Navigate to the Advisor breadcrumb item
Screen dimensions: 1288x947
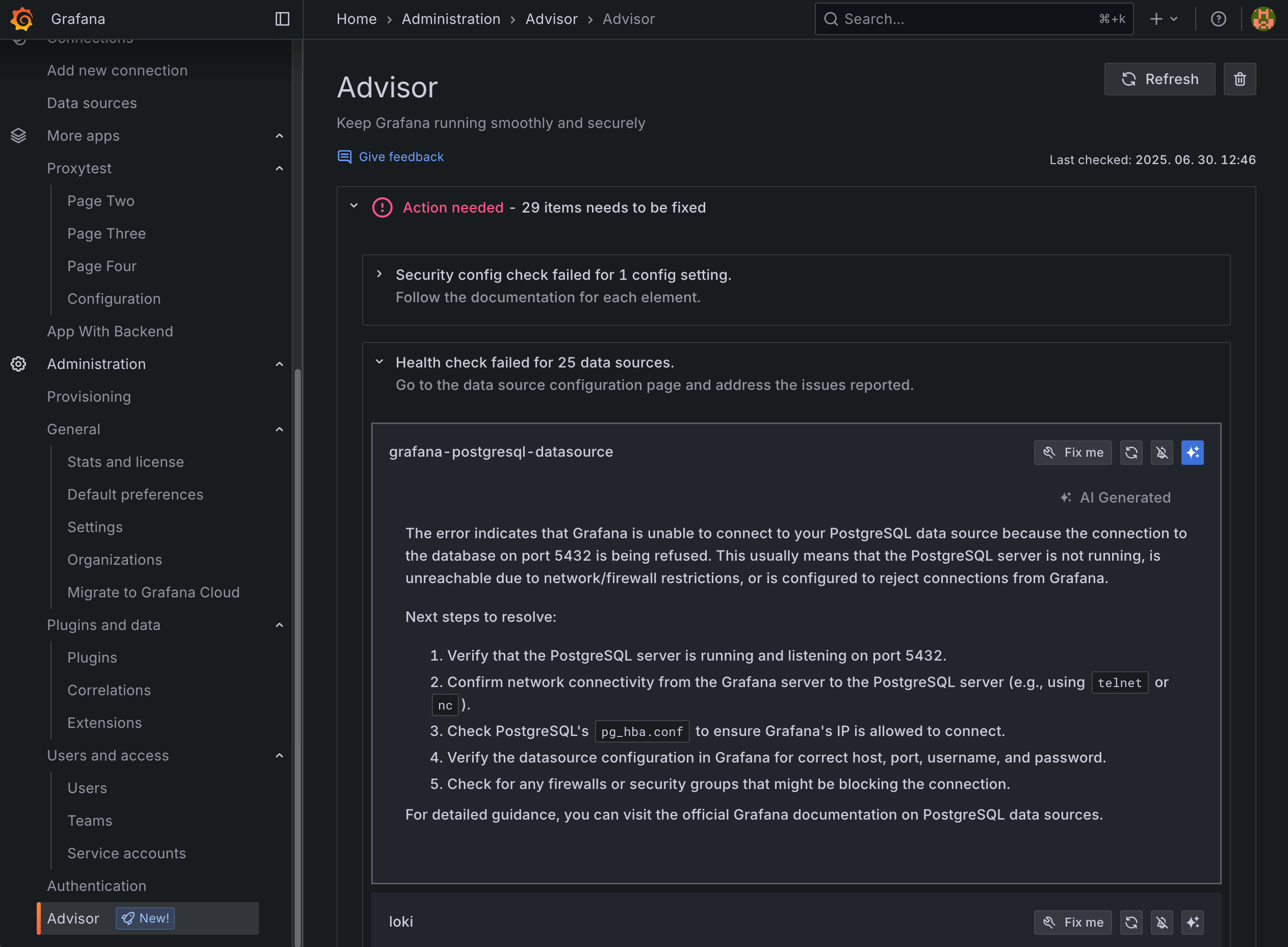click(x=551, y=18)
